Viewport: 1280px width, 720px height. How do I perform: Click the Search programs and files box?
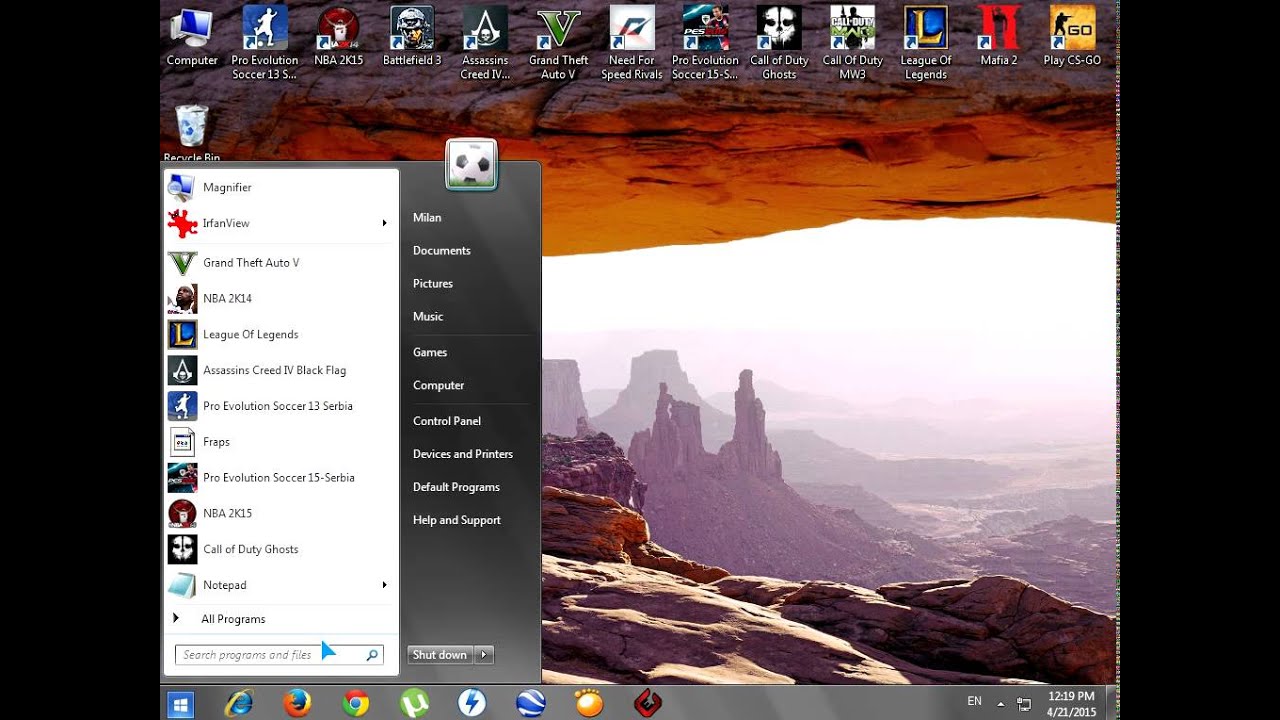pyautogui.click(x=279, y=655)
